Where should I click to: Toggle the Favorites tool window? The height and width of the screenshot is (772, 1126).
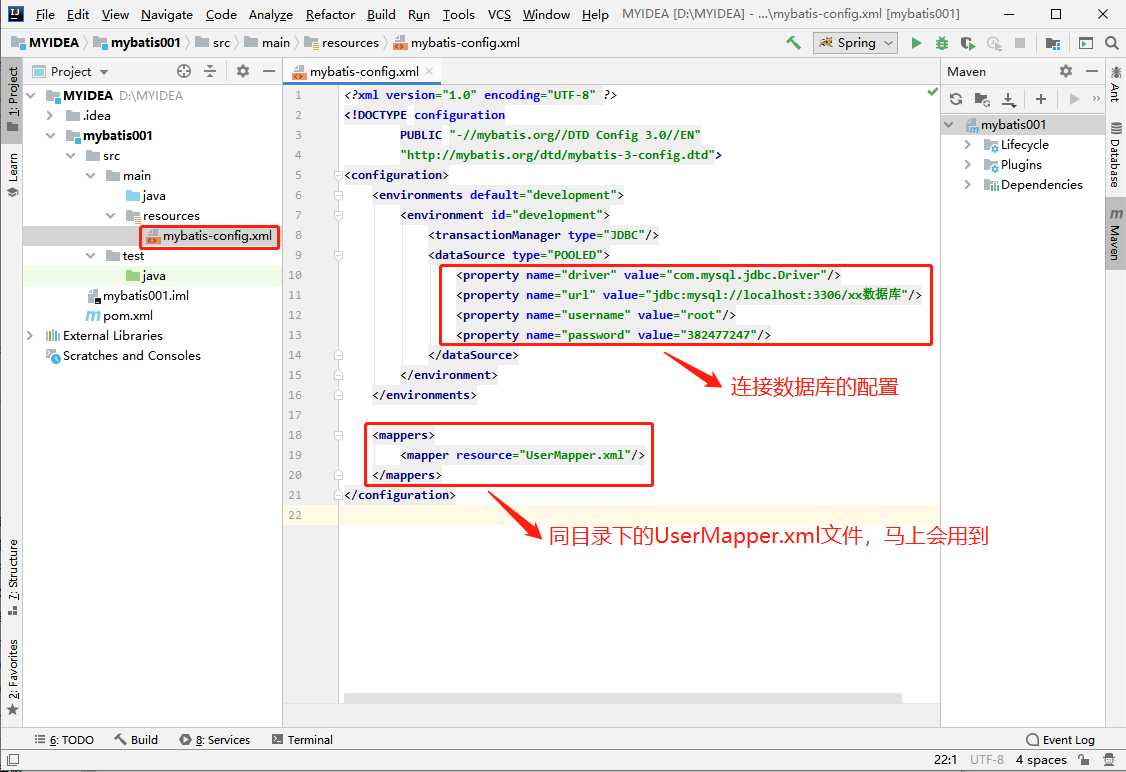(13, 676)
